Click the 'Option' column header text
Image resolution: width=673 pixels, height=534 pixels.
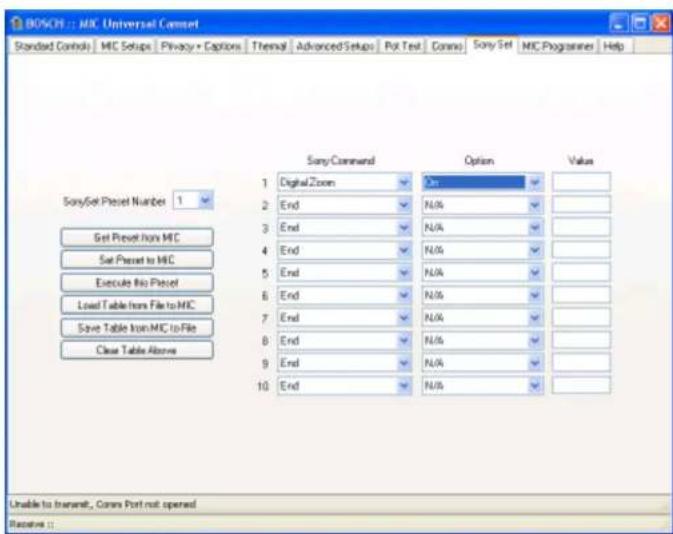click(x=479, y=161)
